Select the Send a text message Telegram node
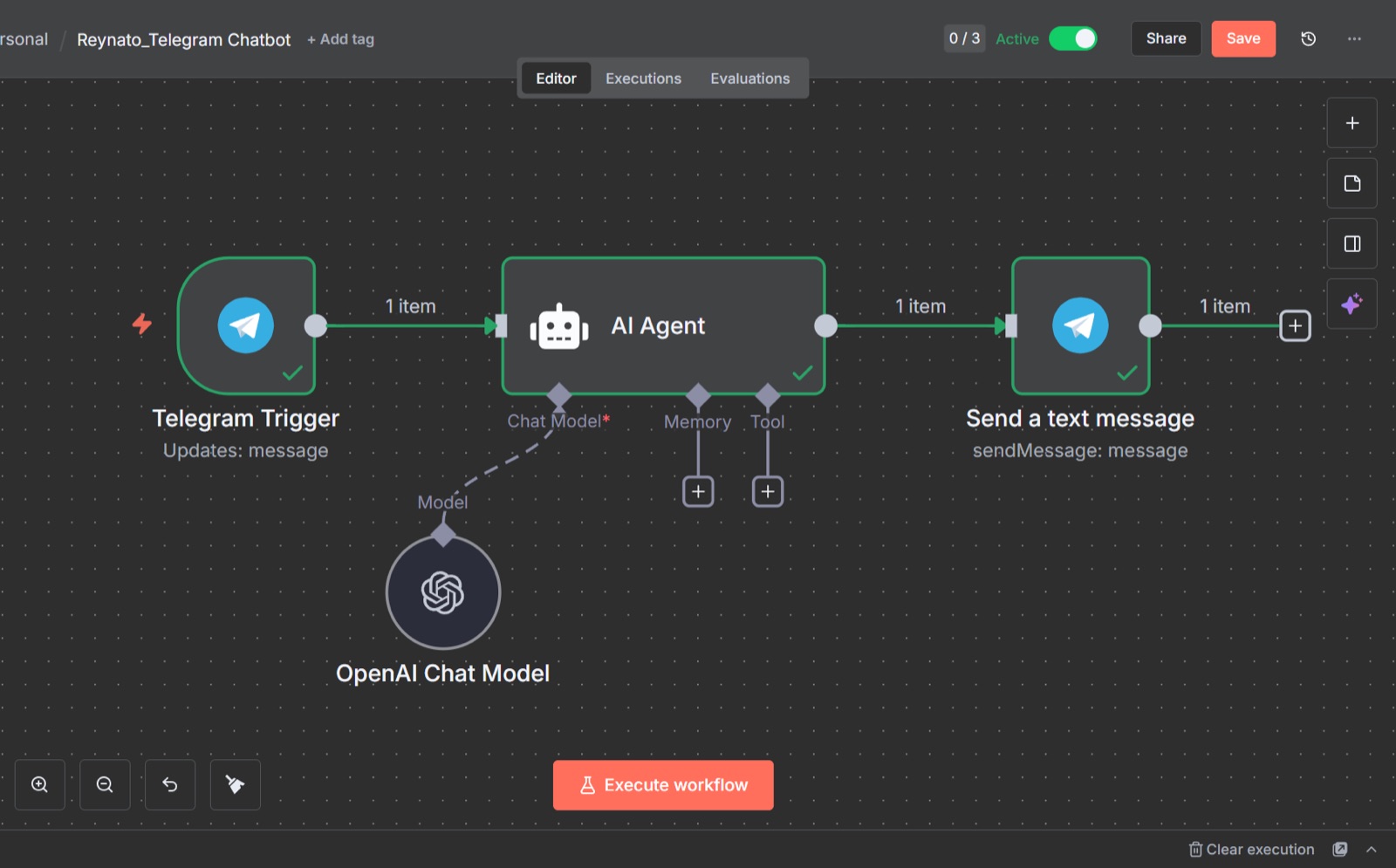Image resolution: width=1396 pixels, height=868 pixels. [x=1080, y=325]
